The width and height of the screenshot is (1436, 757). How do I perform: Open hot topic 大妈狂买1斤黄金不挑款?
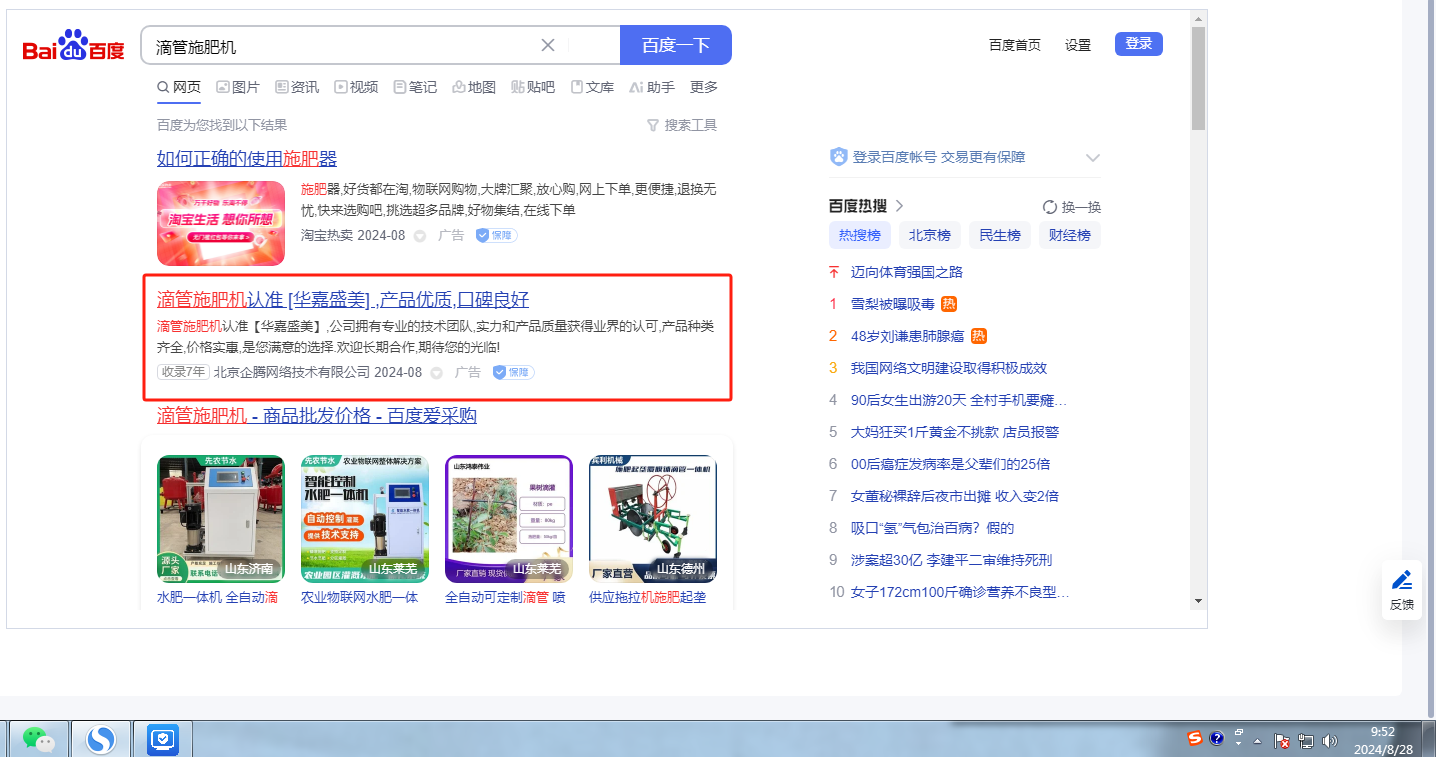[x=955, y=432]
